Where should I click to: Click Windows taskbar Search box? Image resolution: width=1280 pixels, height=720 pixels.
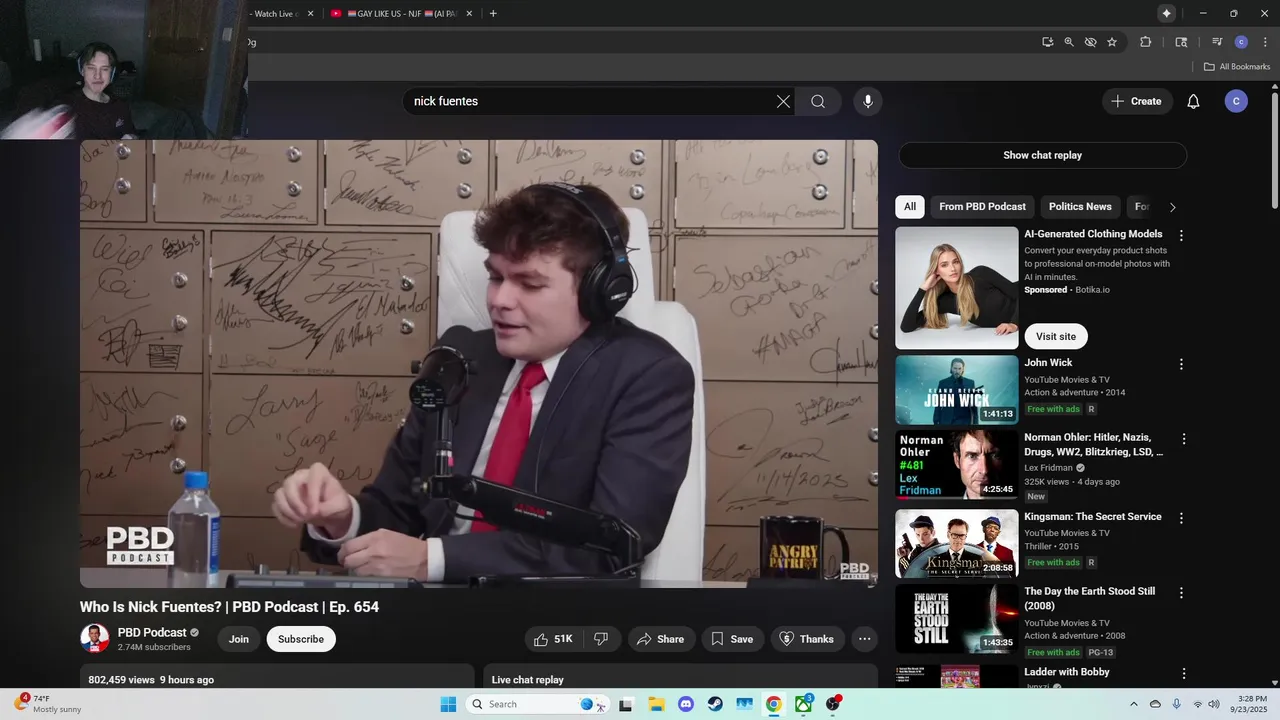click(x=539, y=704)
